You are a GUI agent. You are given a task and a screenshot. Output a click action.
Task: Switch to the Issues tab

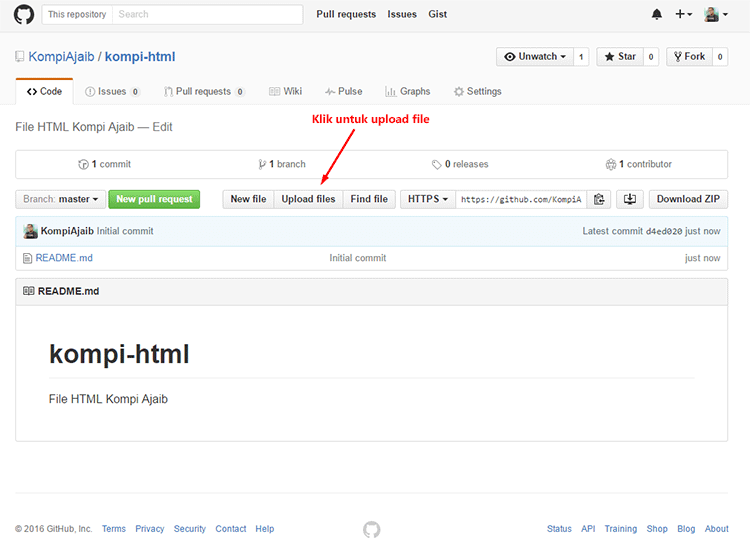tap(112, 91)
